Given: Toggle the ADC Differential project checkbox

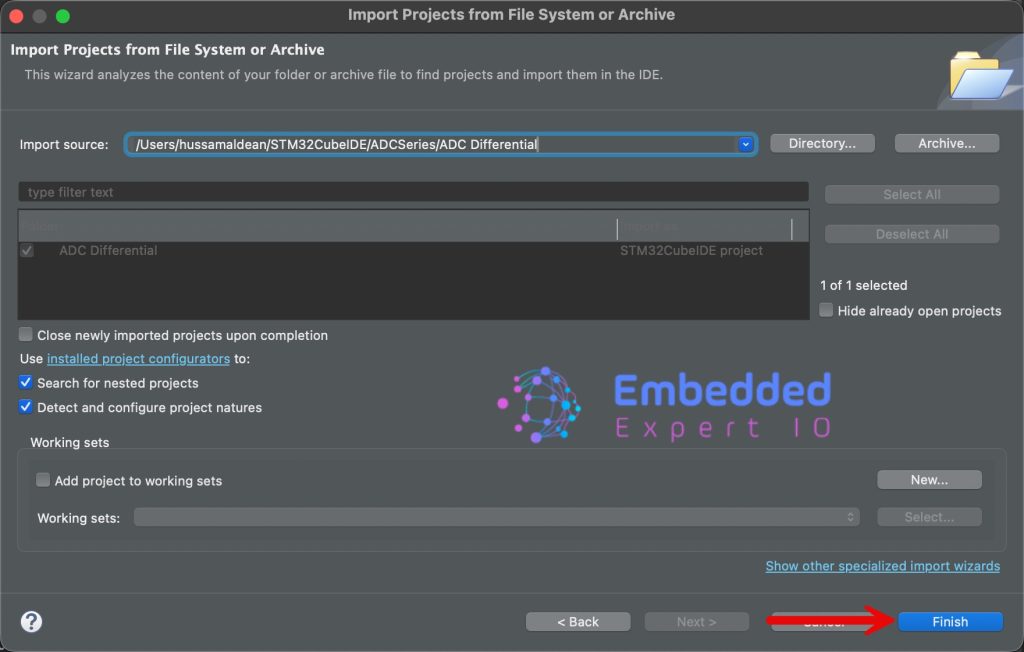Looking at the screenshot, I should point(27,251).
